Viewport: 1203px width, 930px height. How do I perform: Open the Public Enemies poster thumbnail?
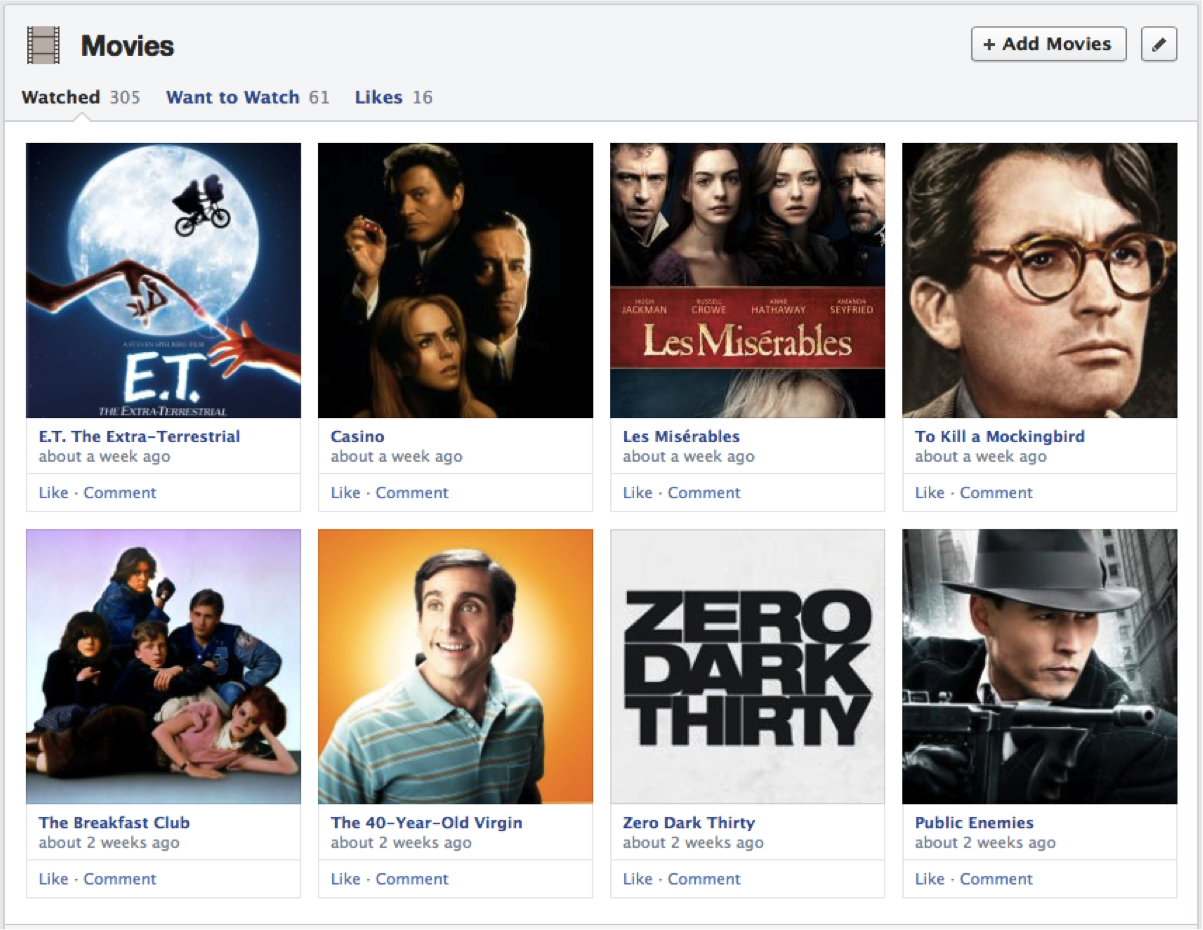click(1039, 666)
